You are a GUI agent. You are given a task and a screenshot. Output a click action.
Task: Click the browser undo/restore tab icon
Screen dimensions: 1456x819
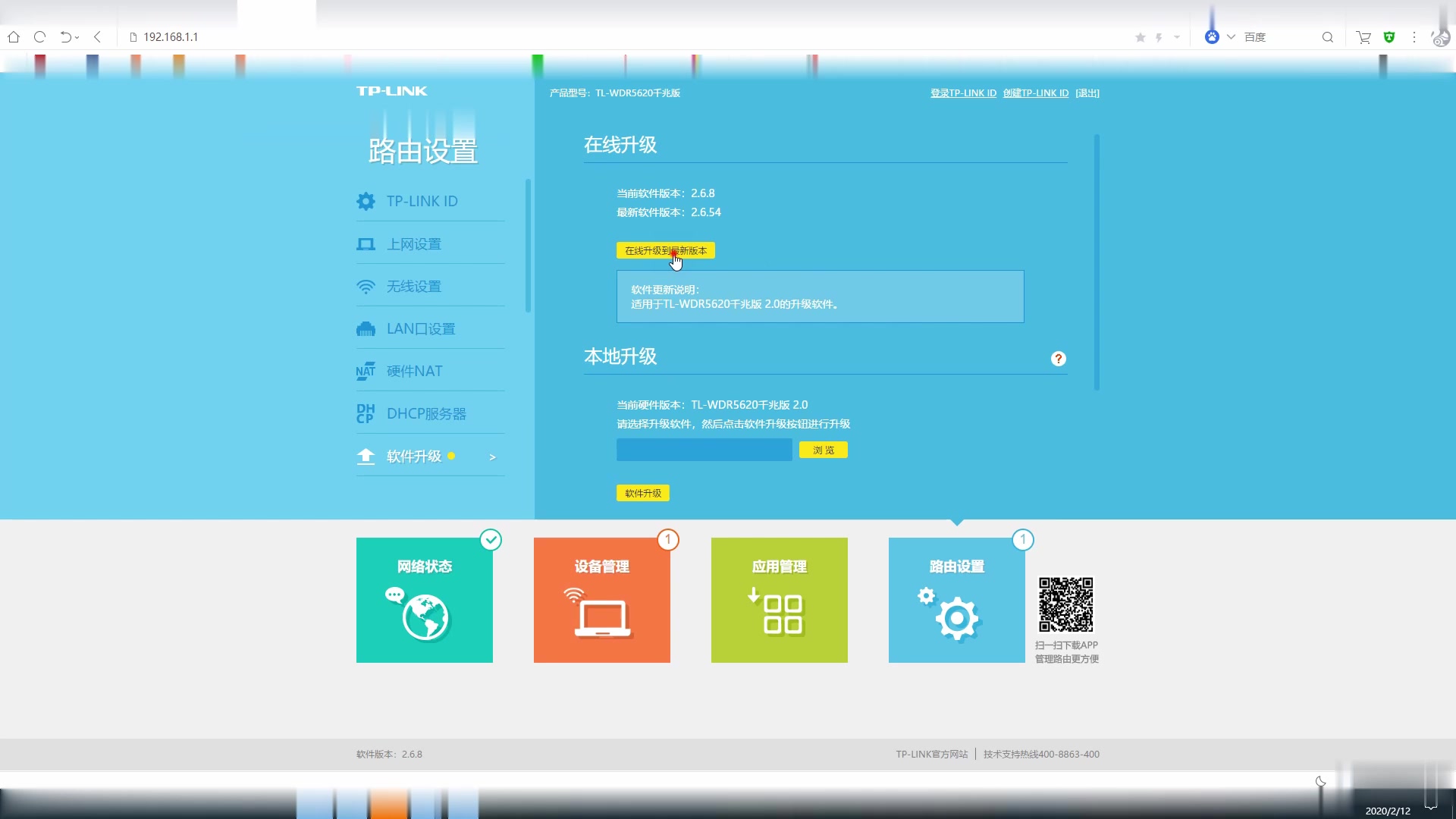(x=66, y=36)
